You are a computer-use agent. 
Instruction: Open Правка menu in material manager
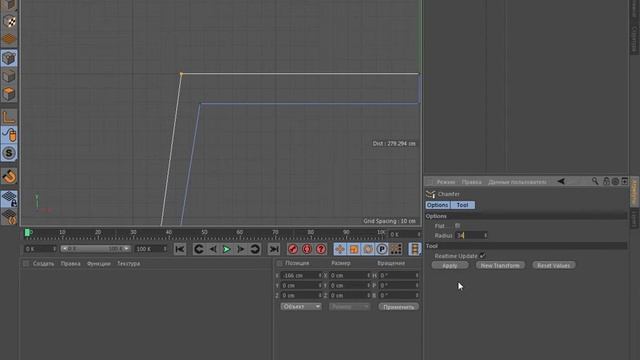point(70,264)
